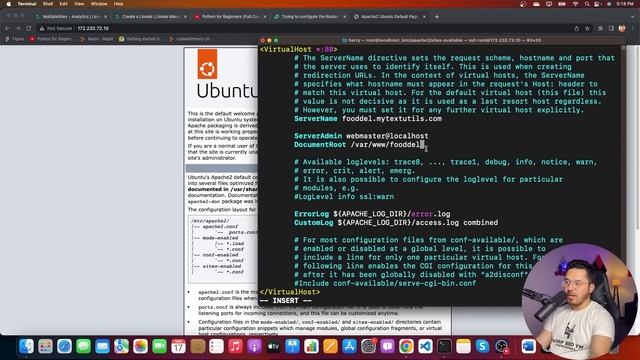Switch to the Create a Linode tab

point(151,17)
